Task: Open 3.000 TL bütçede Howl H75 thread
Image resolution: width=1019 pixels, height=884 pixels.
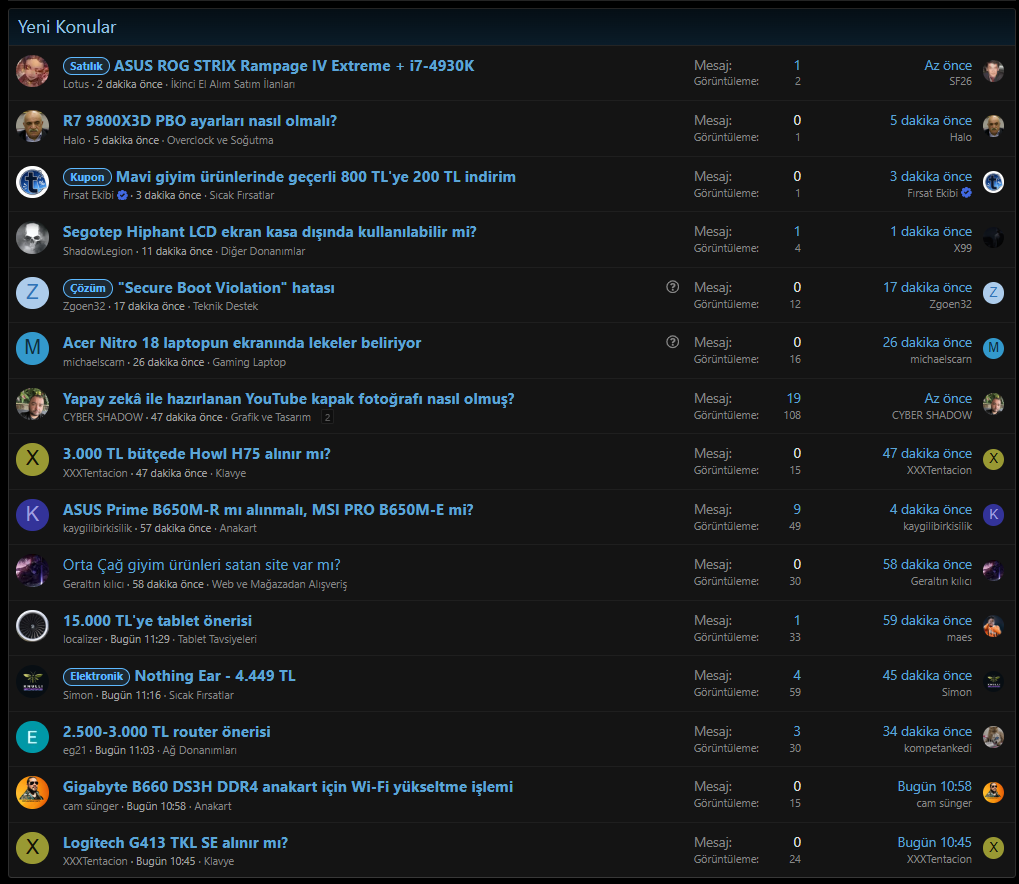Action: click(196, 454)
